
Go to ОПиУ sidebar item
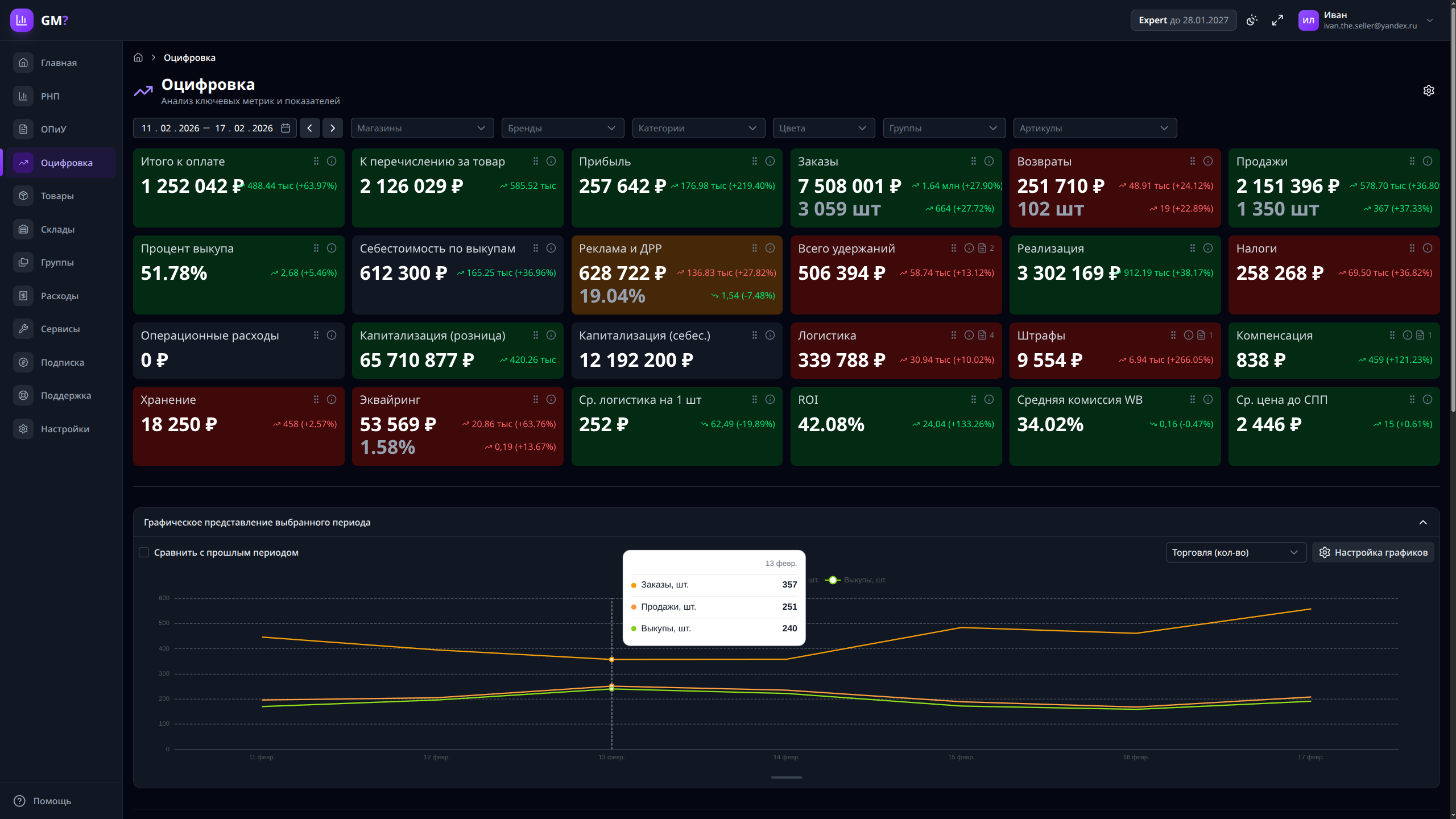53,130
